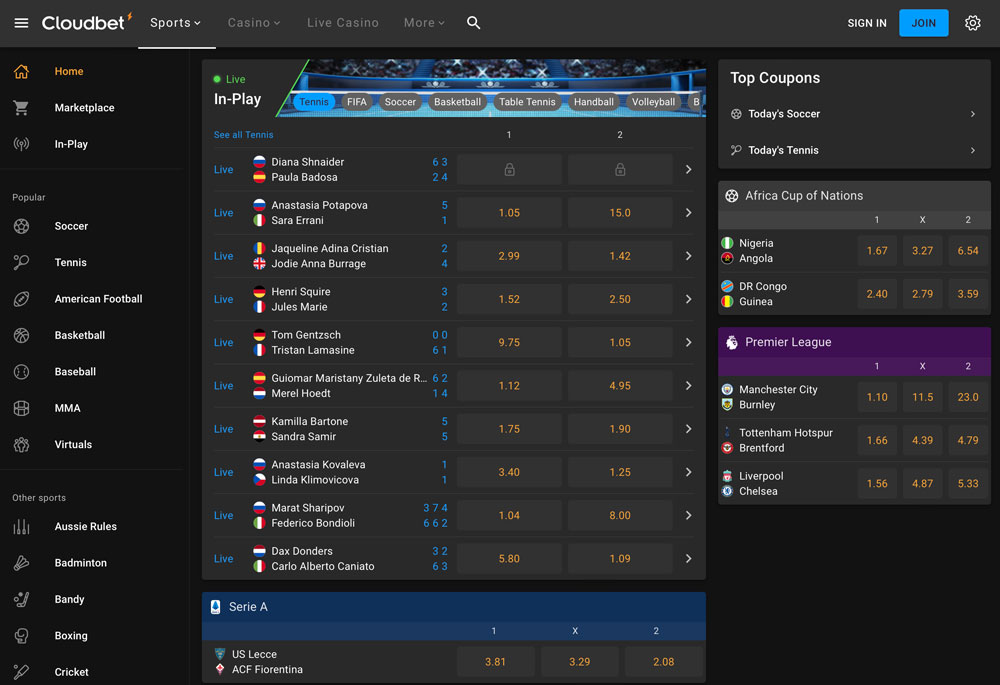The height and width of the screenshot is (685, 1000).
Task: Click locked odds 2 for Paula Badosa
Action: pyautogui.click(x=620, y=170)
